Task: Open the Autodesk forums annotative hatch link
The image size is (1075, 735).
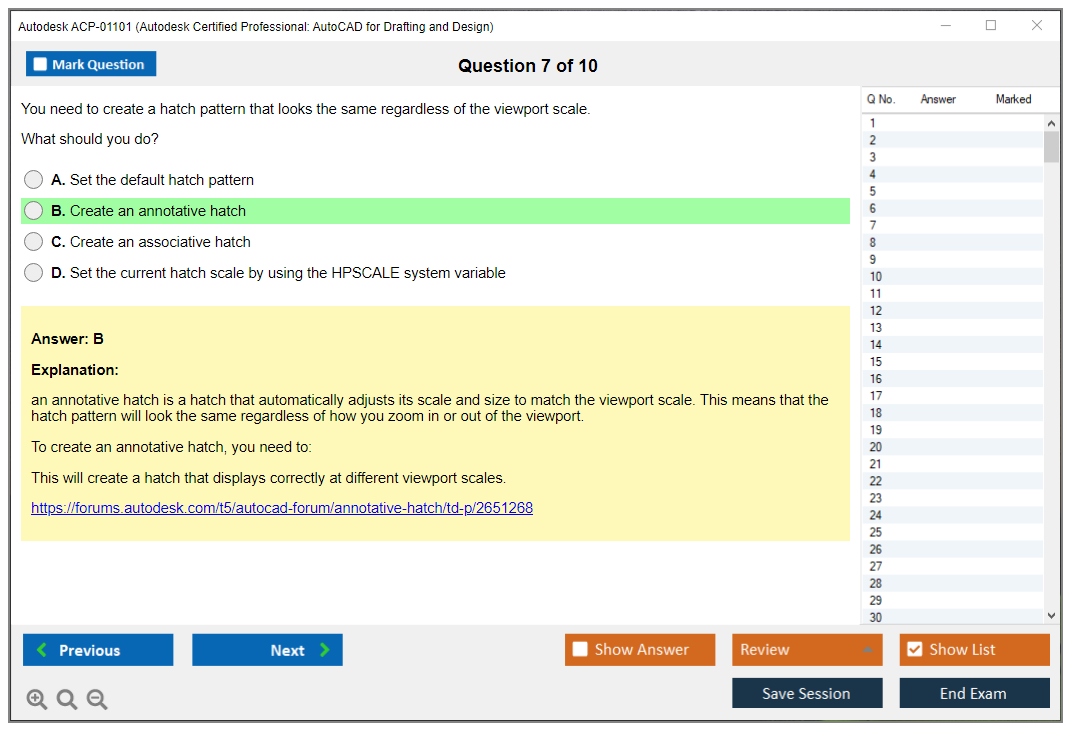Action: (282, 508)
